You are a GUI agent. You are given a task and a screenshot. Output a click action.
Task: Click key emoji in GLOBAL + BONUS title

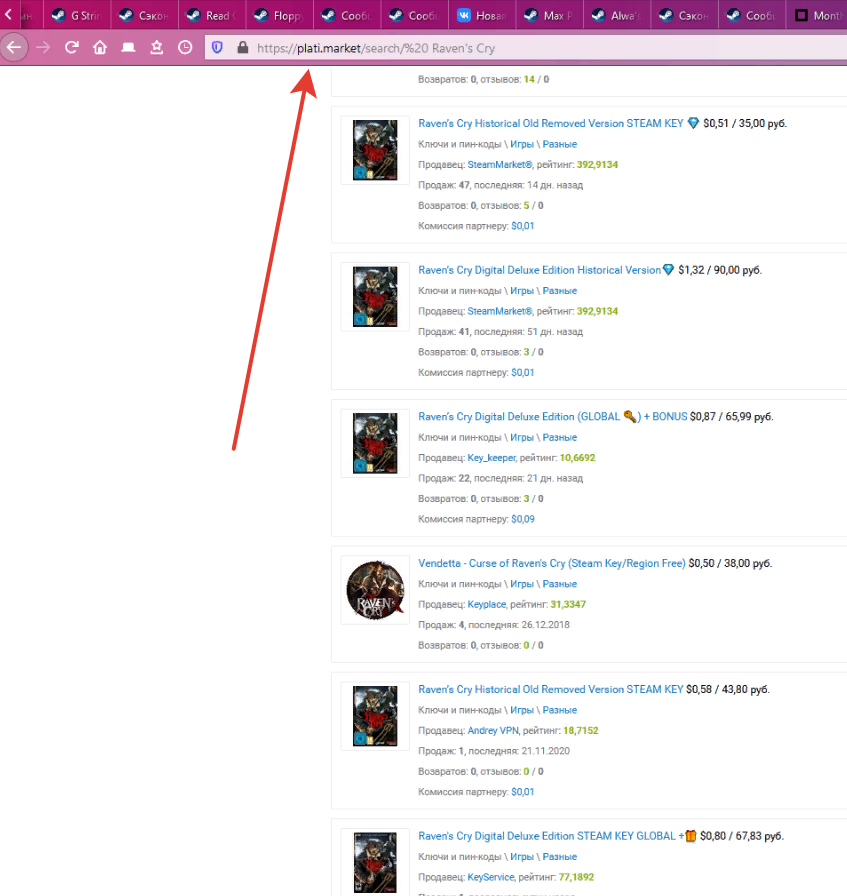click(630, 416)
